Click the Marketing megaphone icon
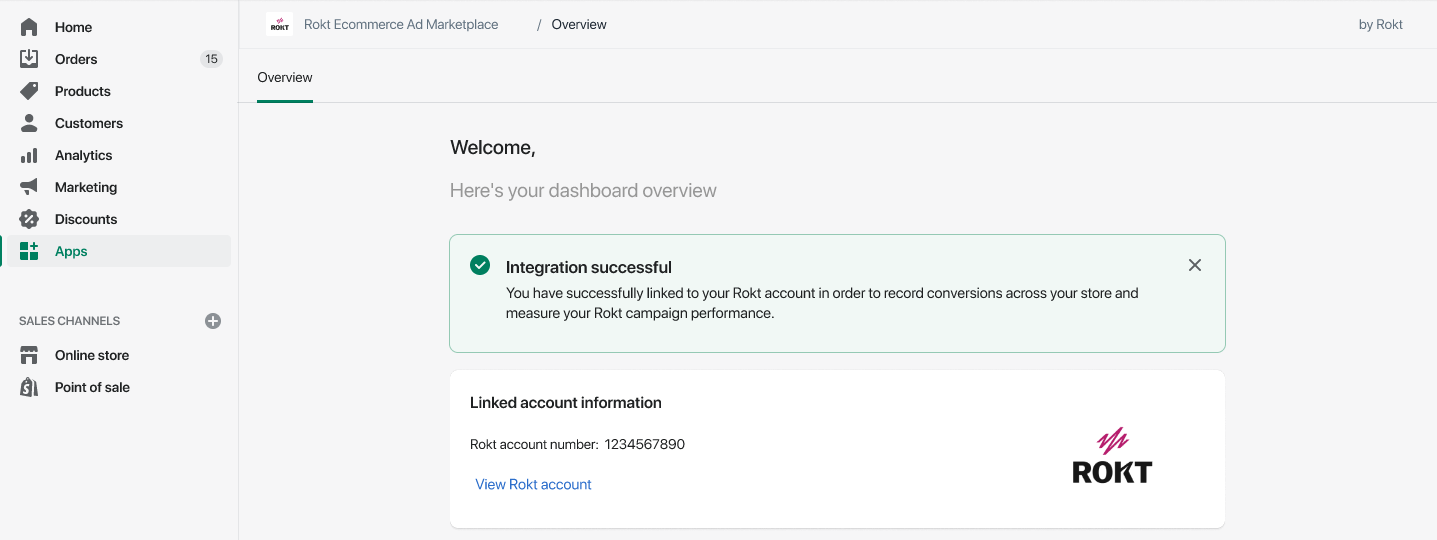Image resolution: width=1437 pixels, height=540 pixels. pyautogui.click(x=29, y=187)
